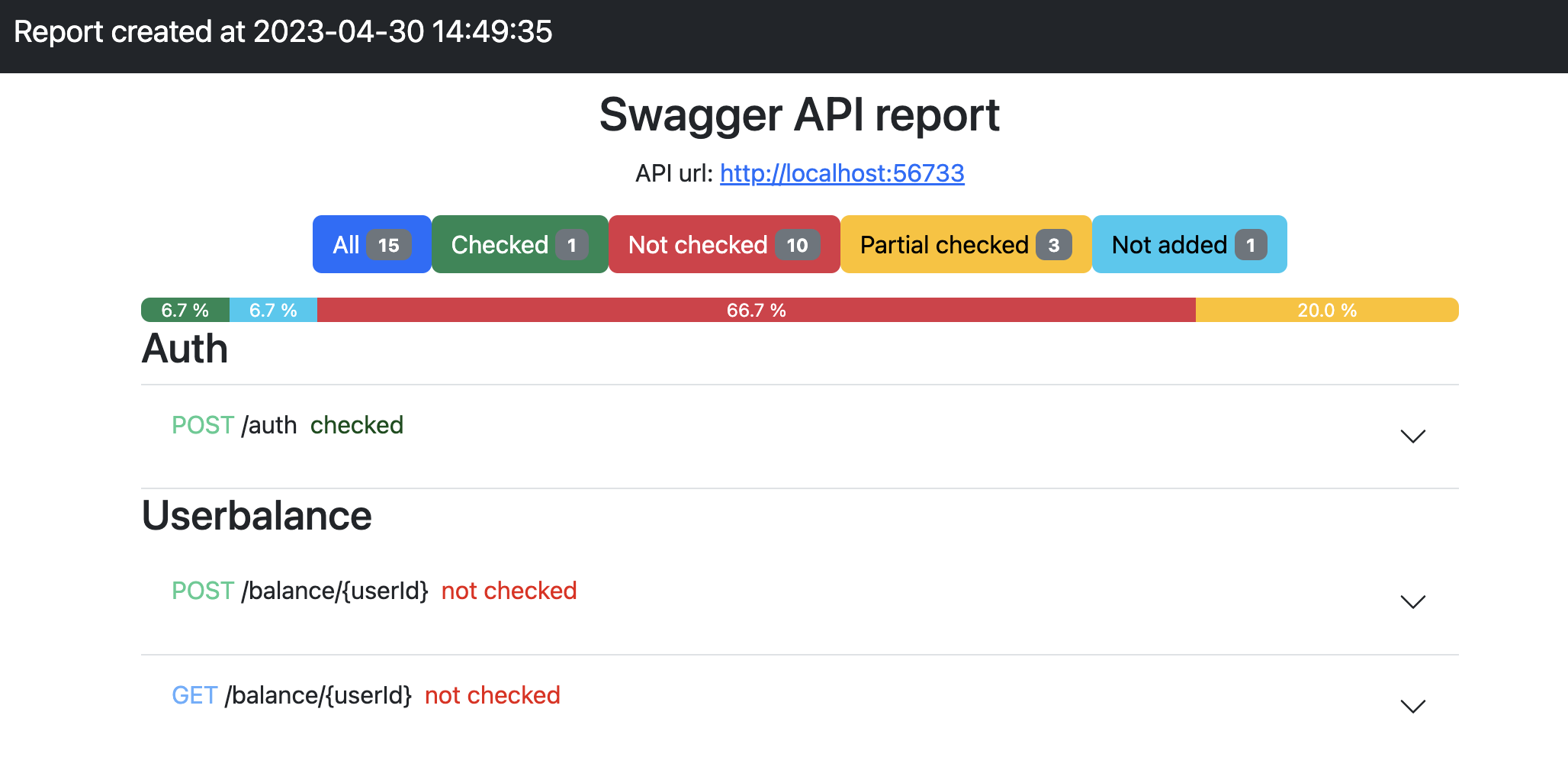Click the GET /balance/{userId} endpoint path
The image size is (1568, 757).
tap(317, 695)
